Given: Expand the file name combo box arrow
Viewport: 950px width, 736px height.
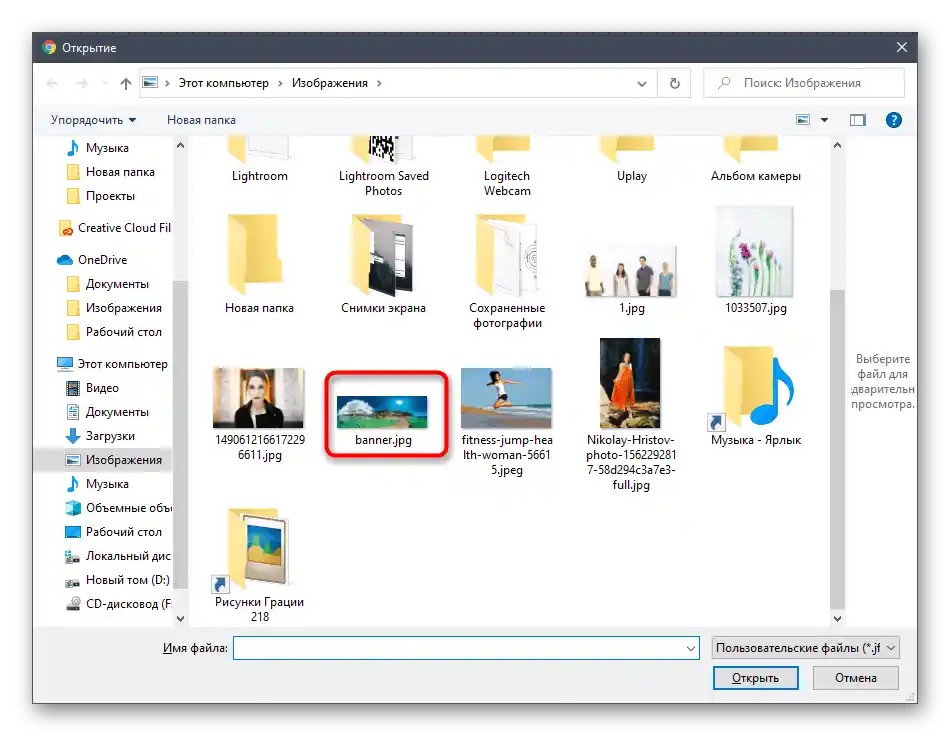Looking at the screenshot, I should 690,648.
